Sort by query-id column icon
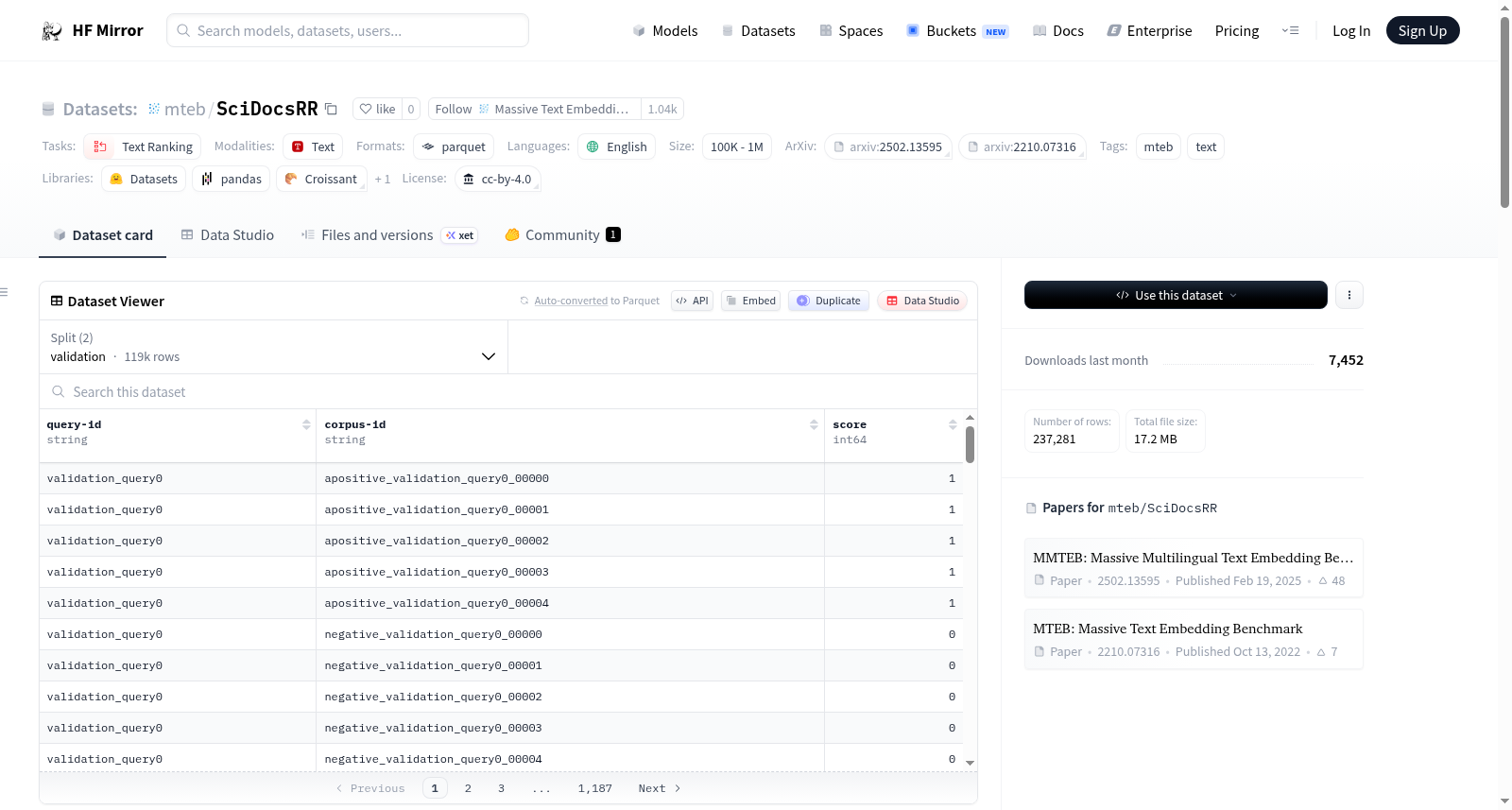Image resolution: width=1512 pixels, height=810 pixels. pos(306,424)
